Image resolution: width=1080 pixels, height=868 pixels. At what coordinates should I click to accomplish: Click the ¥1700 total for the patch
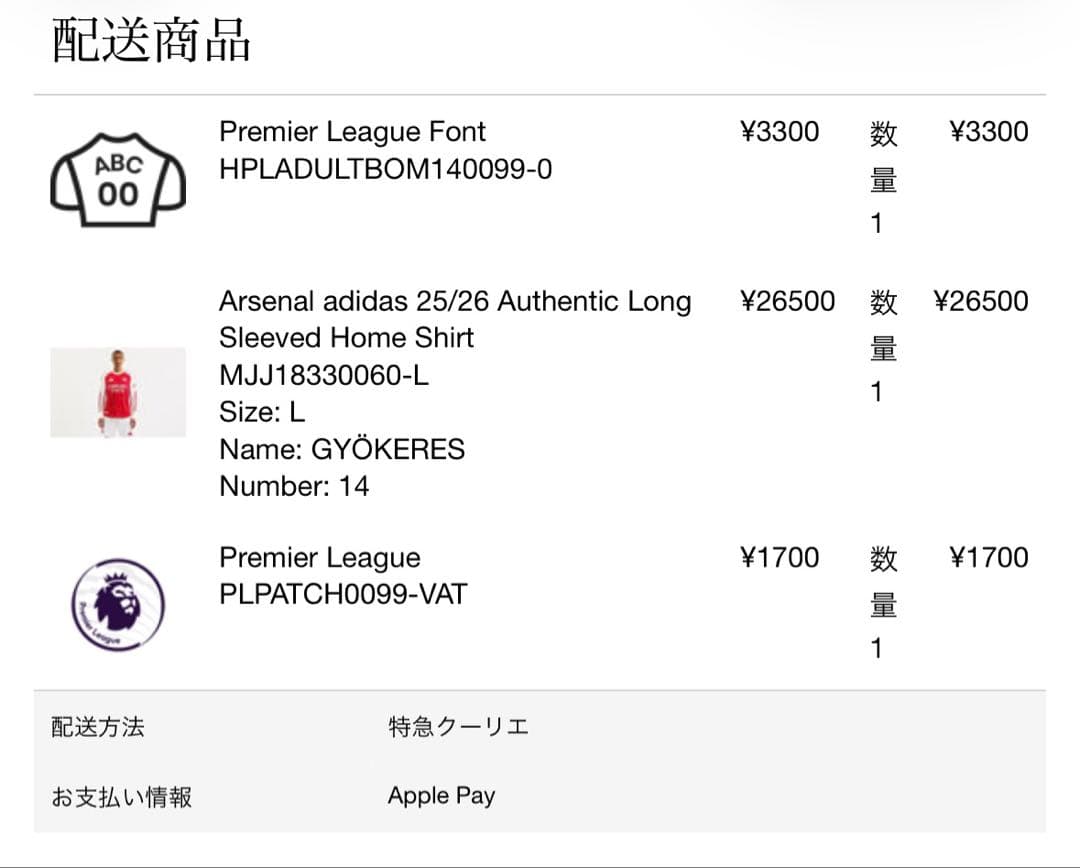tap(988, 557)
